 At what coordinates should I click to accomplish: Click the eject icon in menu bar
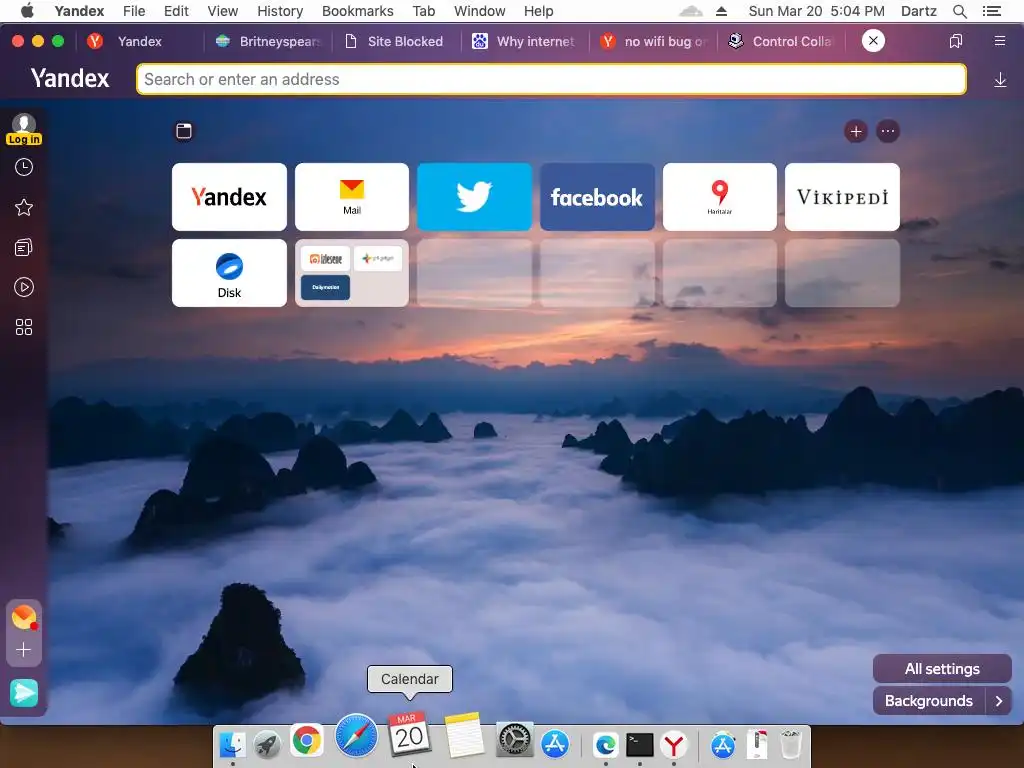point(722,11)
